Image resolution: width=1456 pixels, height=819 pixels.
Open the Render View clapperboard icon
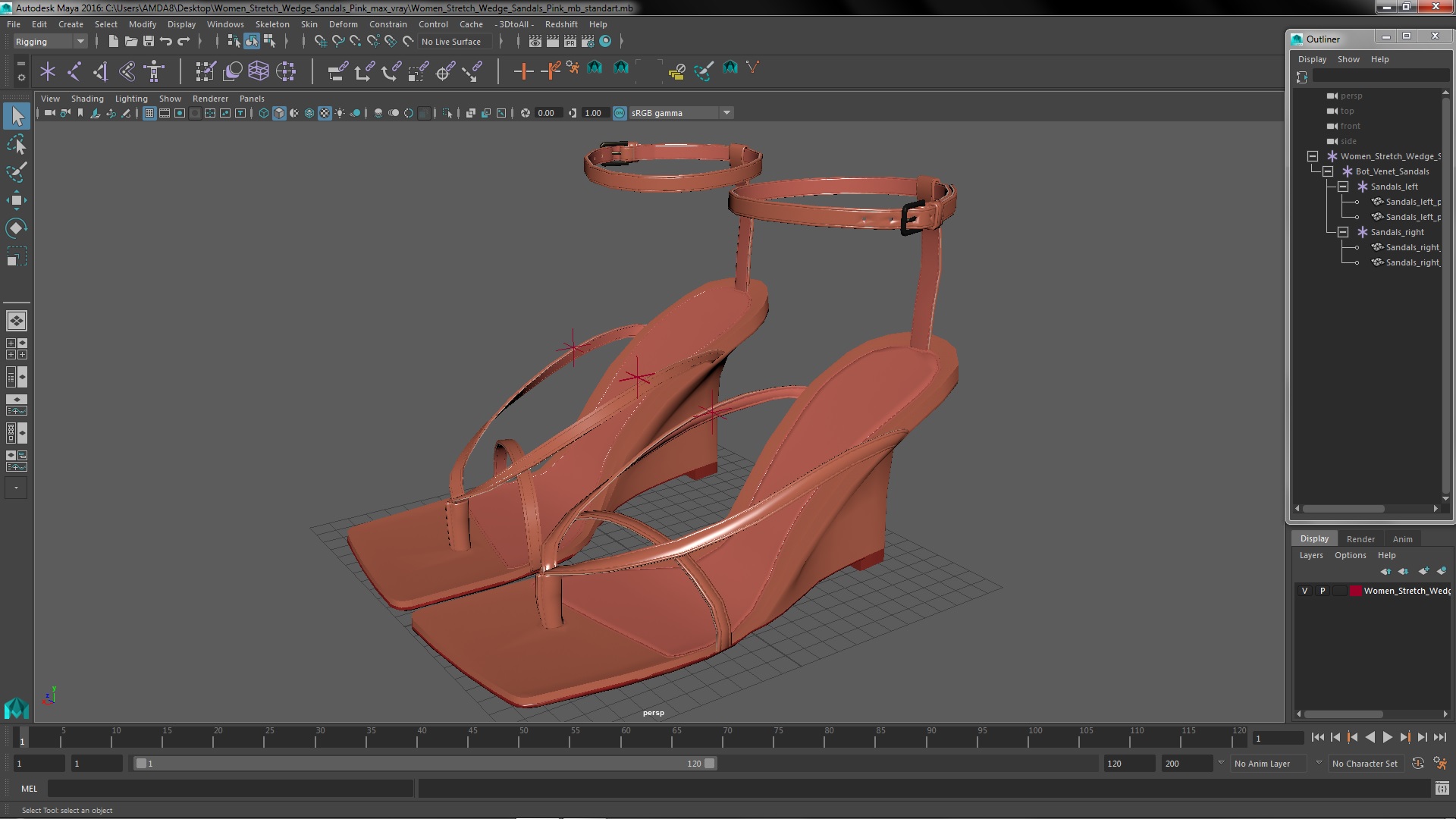tap(535, 41)
